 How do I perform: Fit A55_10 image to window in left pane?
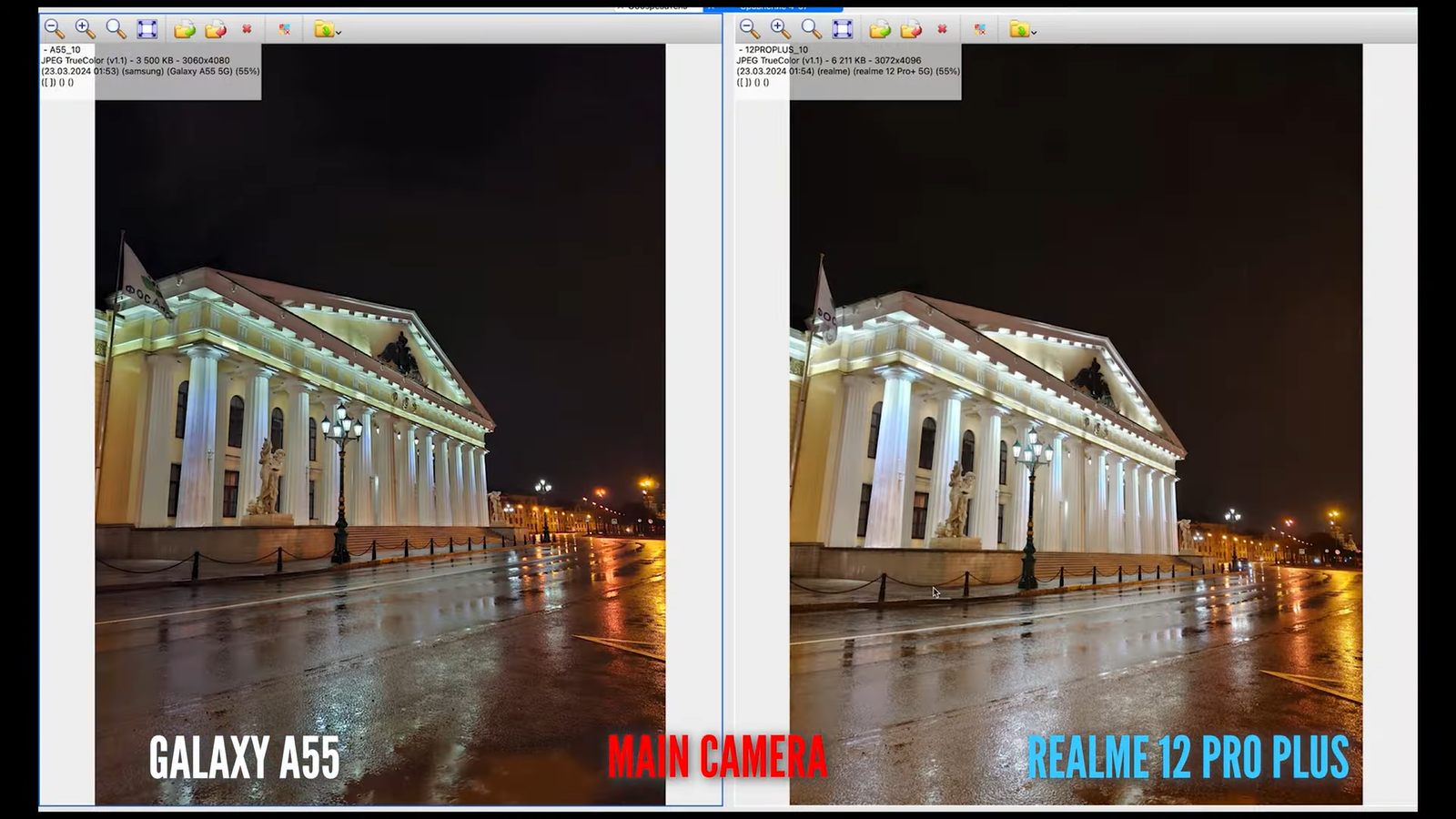147,29
